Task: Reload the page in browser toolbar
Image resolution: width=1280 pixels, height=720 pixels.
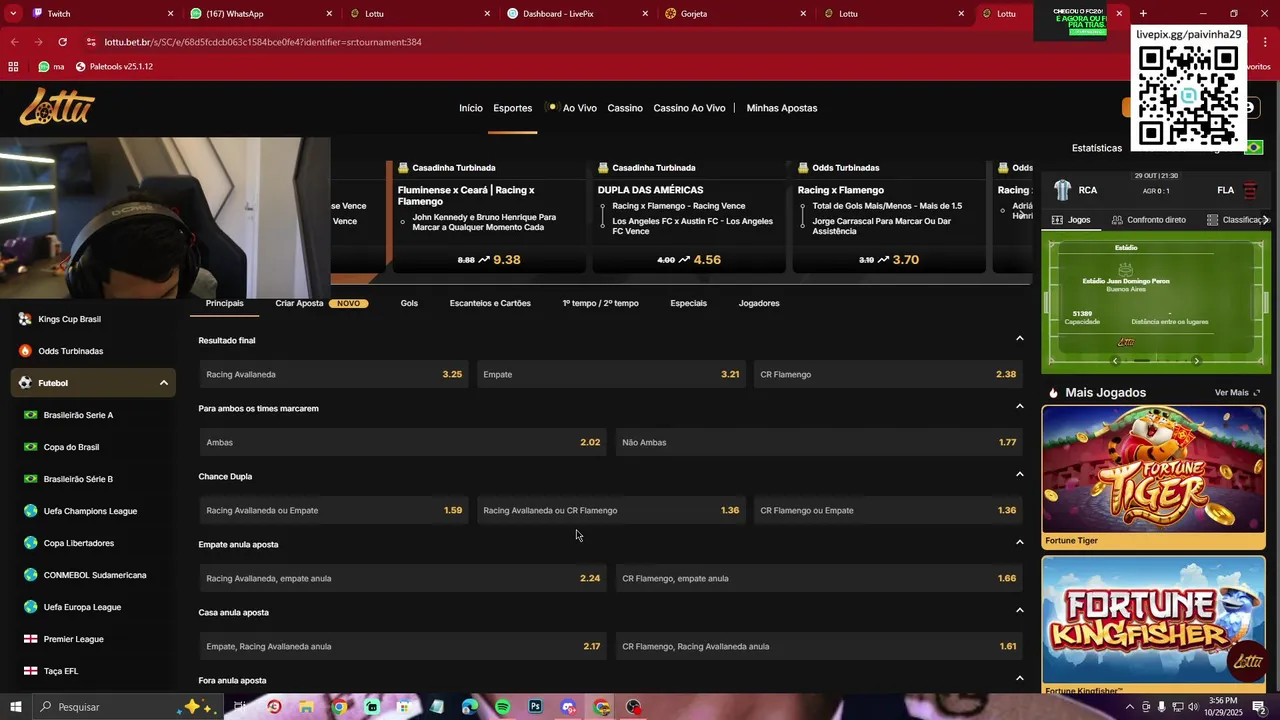Action: tap(63, 42)
